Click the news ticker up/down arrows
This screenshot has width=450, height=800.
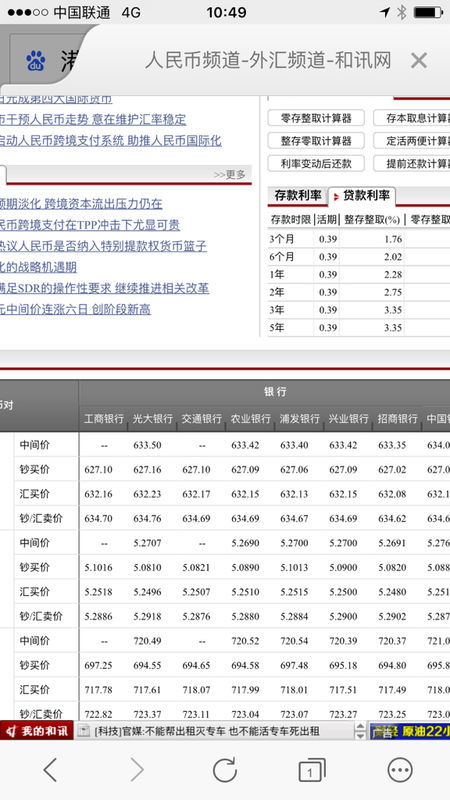pyautogui.click(x=360, y=731)
